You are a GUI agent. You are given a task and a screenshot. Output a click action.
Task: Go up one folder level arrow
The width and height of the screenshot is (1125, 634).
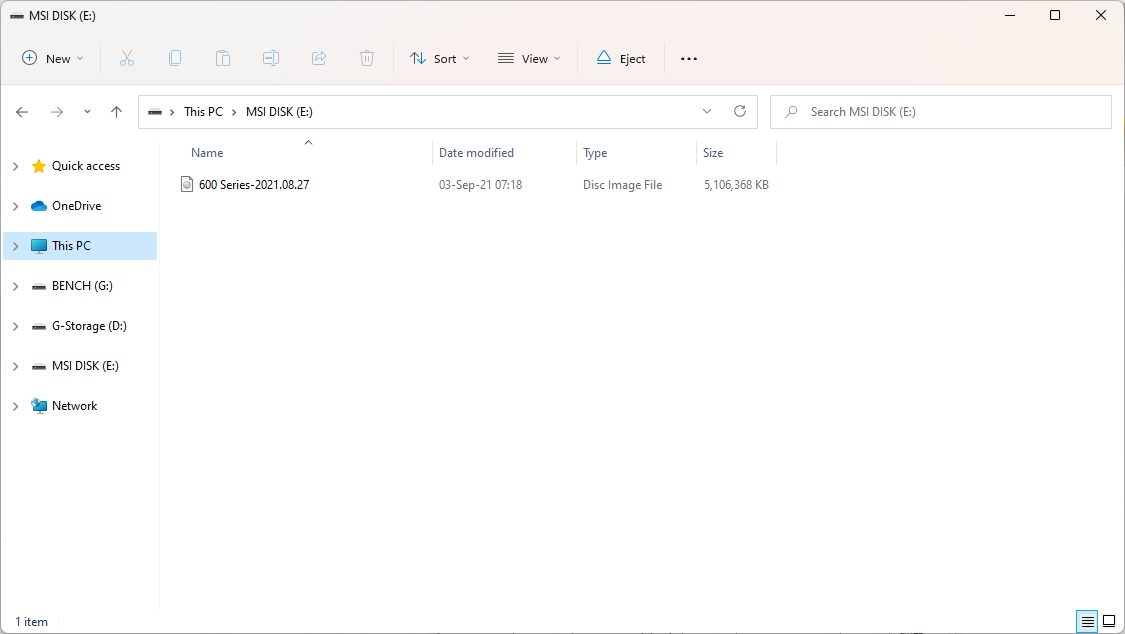116,112
